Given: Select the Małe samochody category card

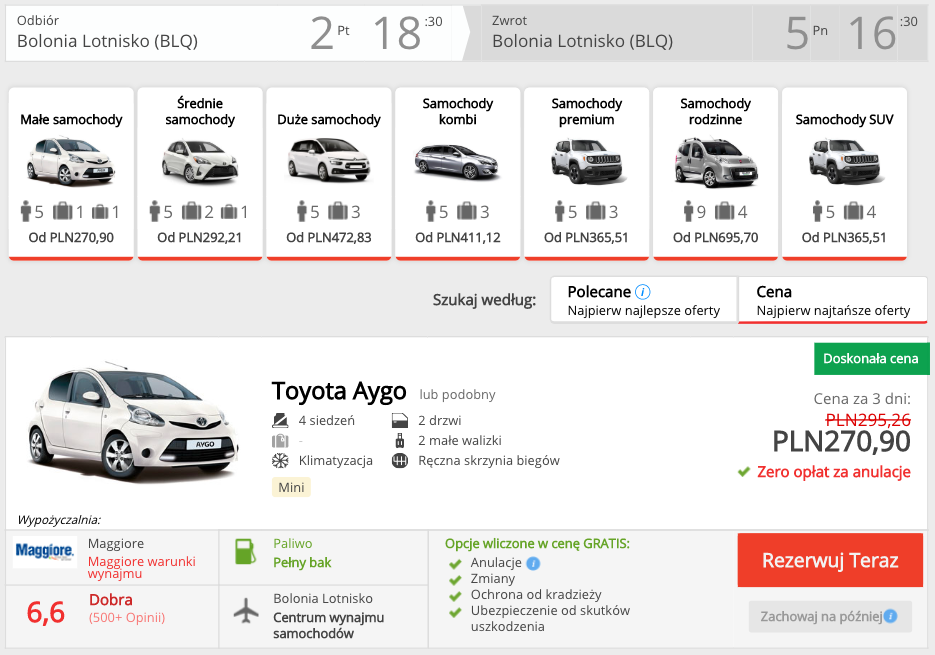Looking at the screenshot, I should [x=71, y=174].
